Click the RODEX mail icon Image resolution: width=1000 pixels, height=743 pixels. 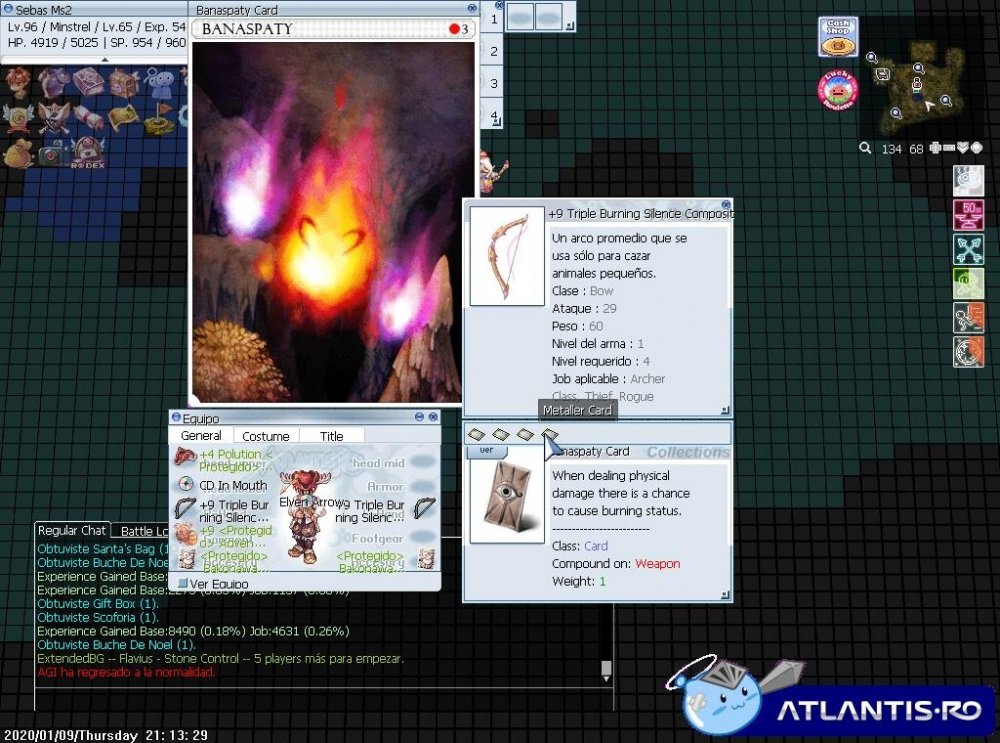coord(87,152)
